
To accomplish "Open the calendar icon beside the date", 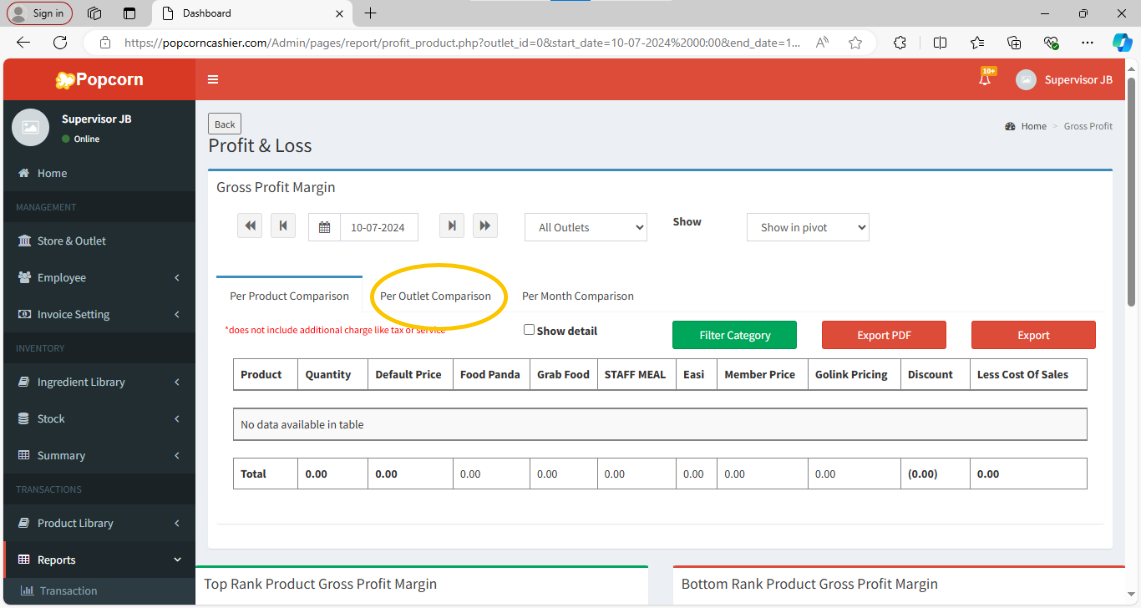I will coord(325,228).
